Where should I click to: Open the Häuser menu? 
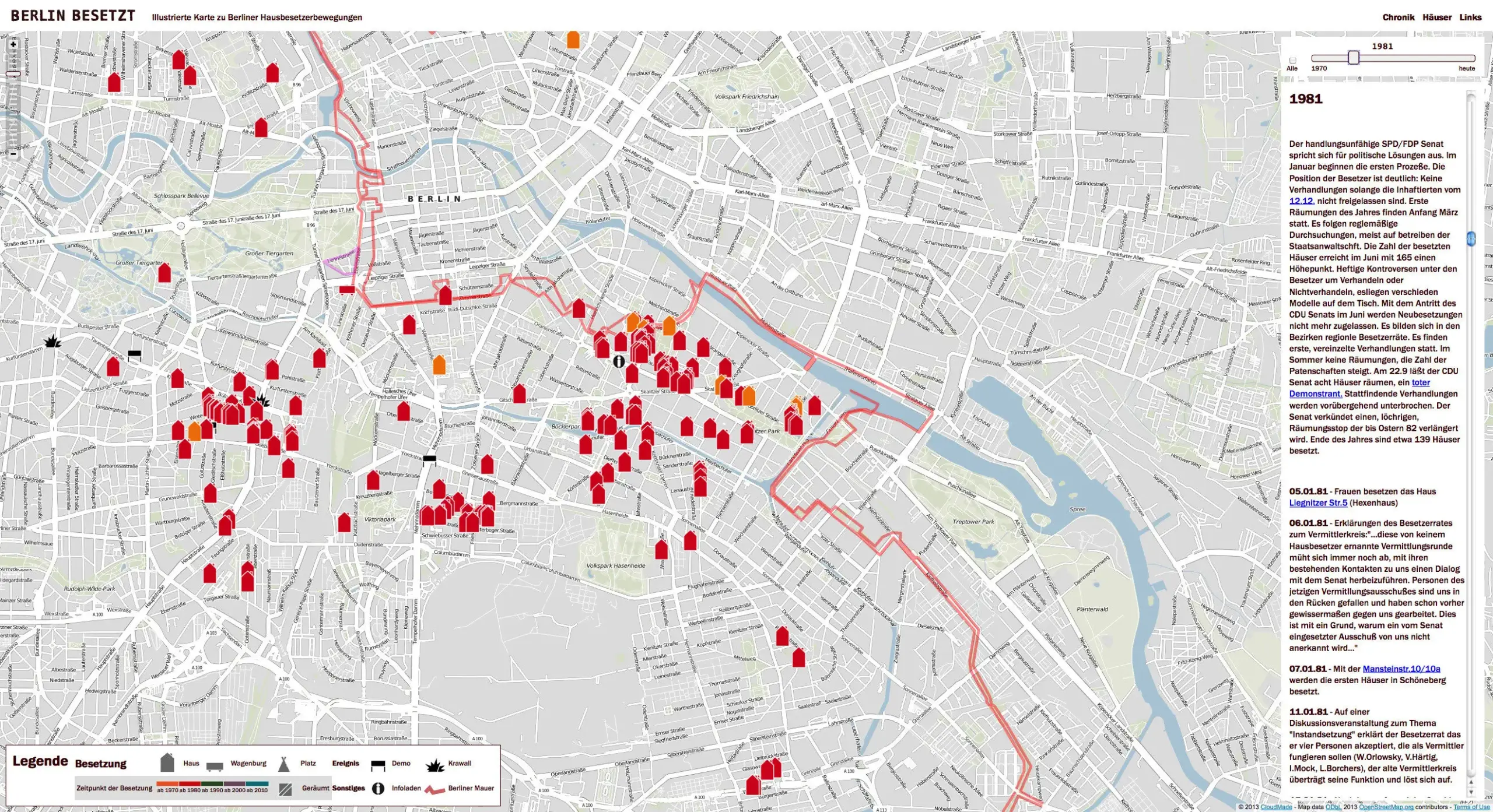point(1436,17)
